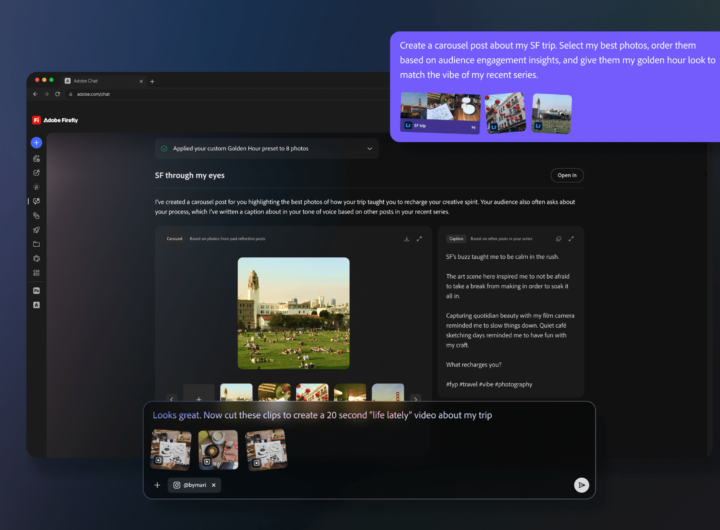Send the prompt with the send arrow
This screenshot has height=530, width=720.
tap(581, 484)
